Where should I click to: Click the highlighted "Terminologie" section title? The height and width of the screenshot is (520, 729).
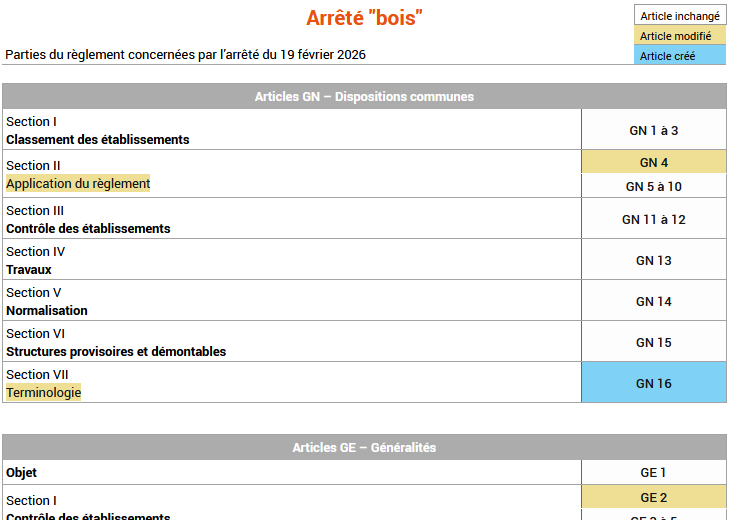pyautogui.click(x=43, y=393)
